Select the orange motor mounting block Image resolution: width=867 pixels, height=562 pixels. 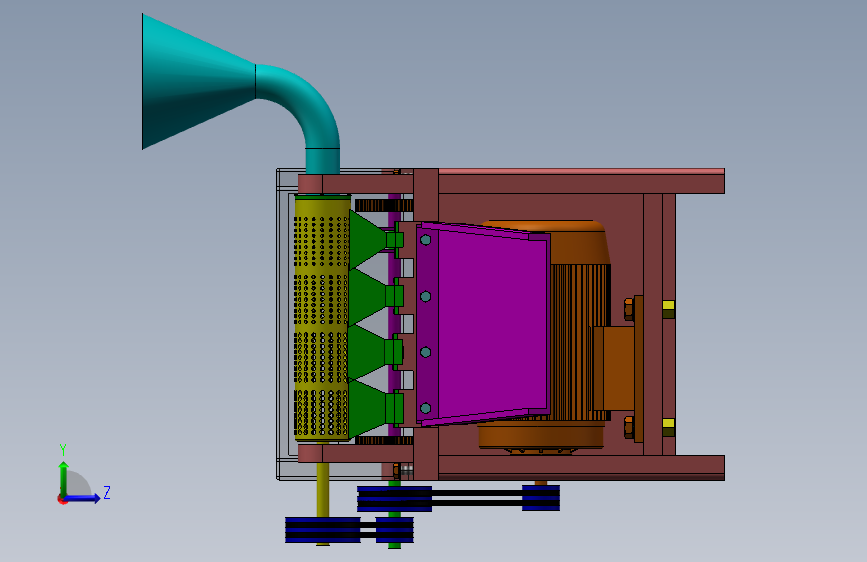pos(615,368)
